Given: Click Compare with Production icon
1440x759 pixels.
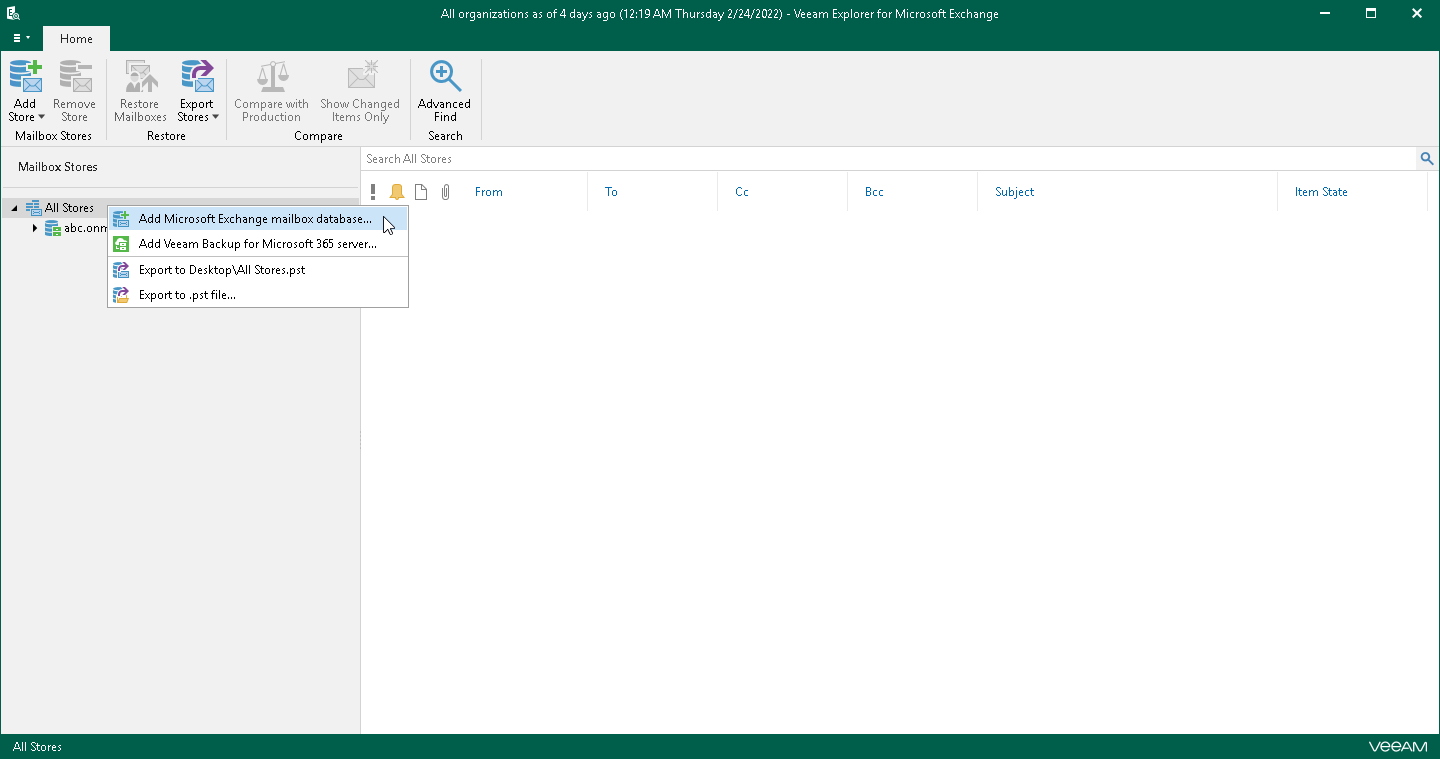Looking at the screenshot, I should pos(272,77).
